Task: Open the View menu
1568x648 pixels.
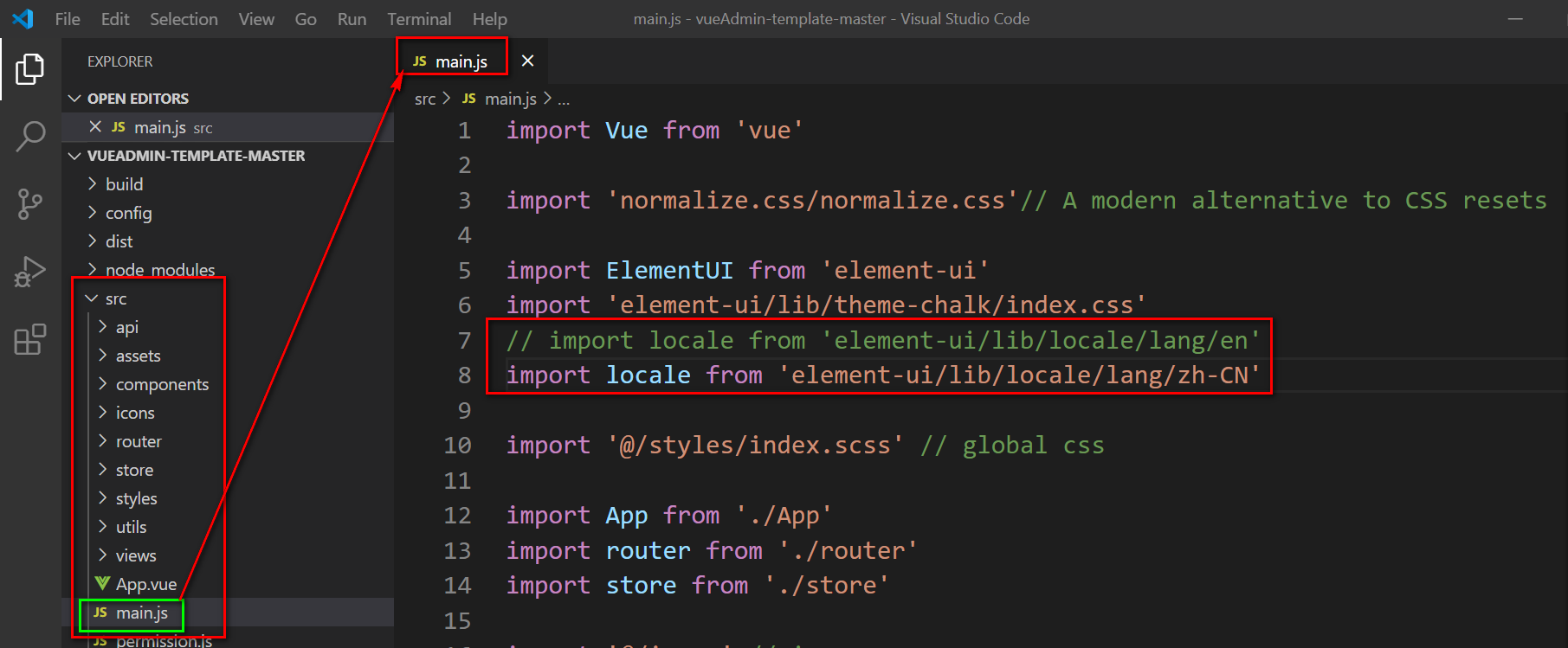Action: click(x=256, y=18)
